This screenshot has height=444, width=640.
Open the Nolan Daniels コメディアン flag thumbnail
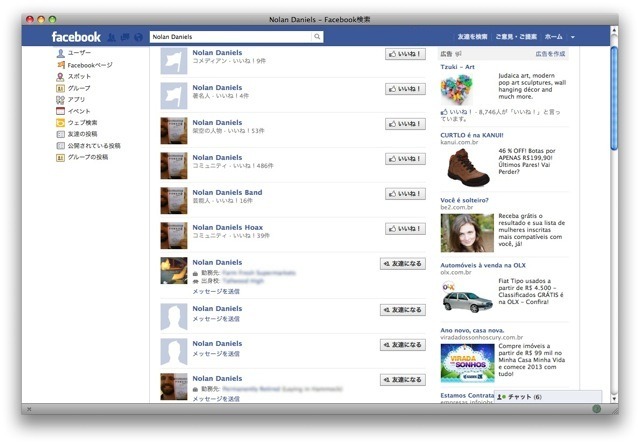(x=174, y=61)
